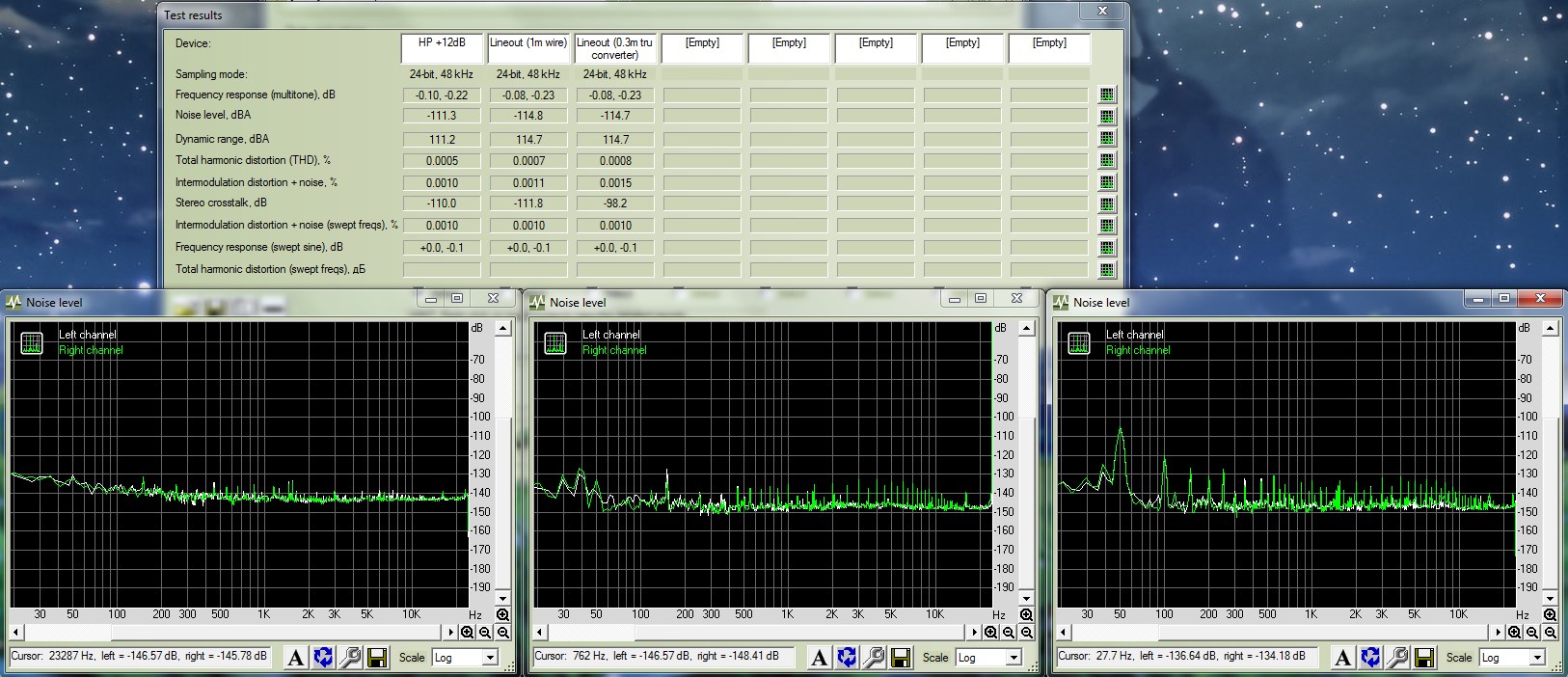Select the 'HP +12dB' device slot
Screen dimensions: 1568x677
442,48
